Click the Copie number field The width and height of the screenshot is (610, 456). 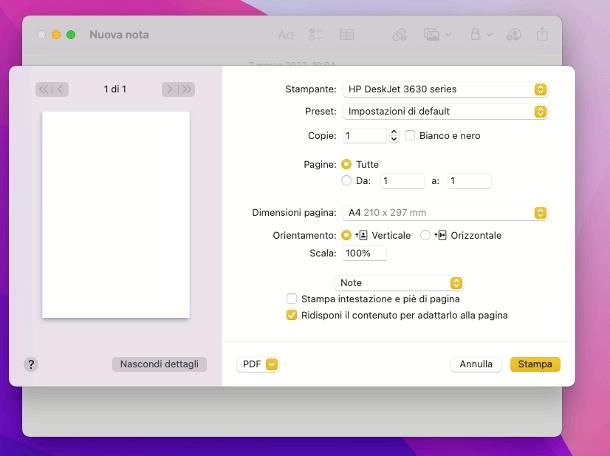pos(365,135)
